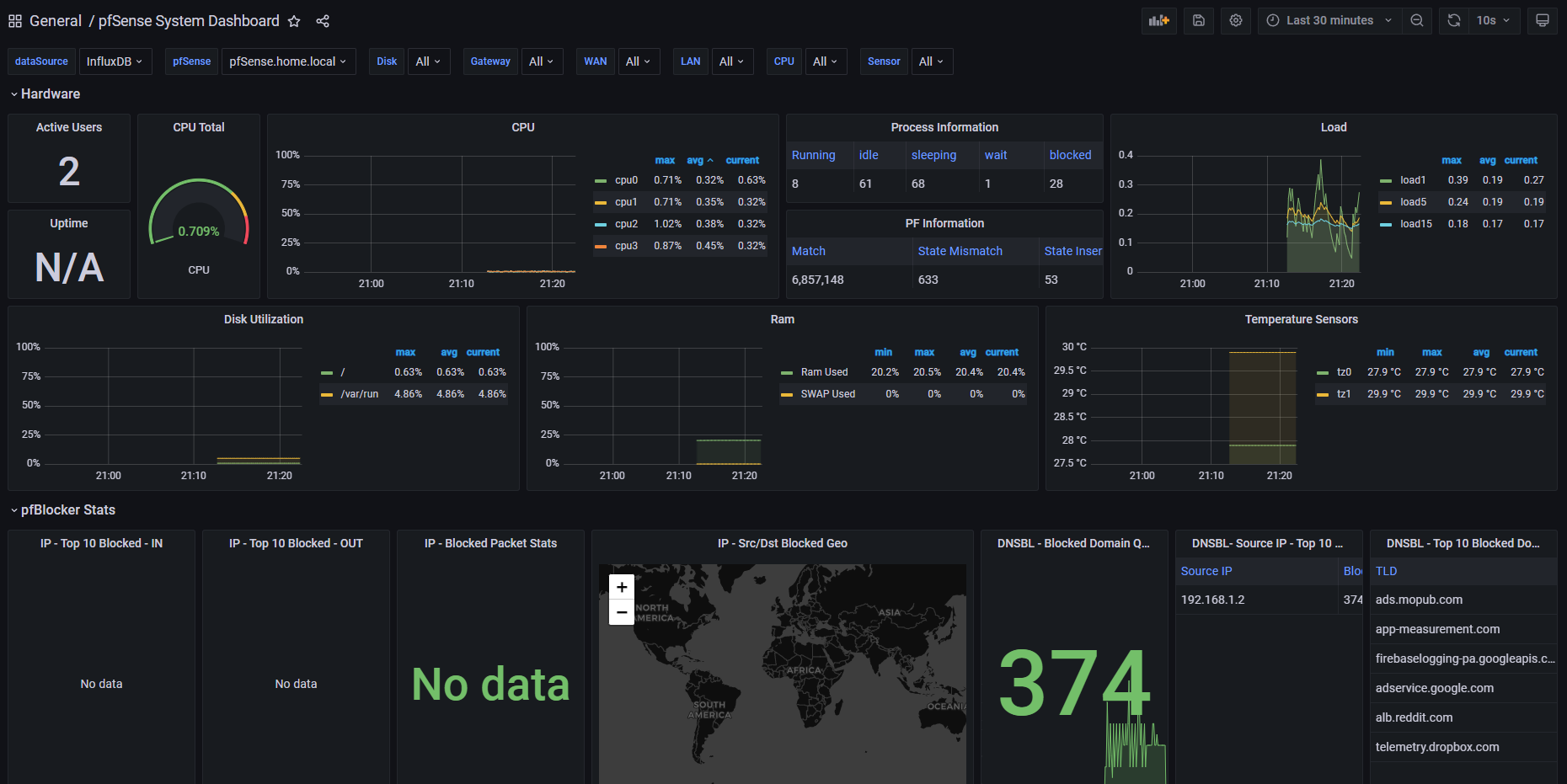Refresh the dashboard now

click(x=1454, y=20)
